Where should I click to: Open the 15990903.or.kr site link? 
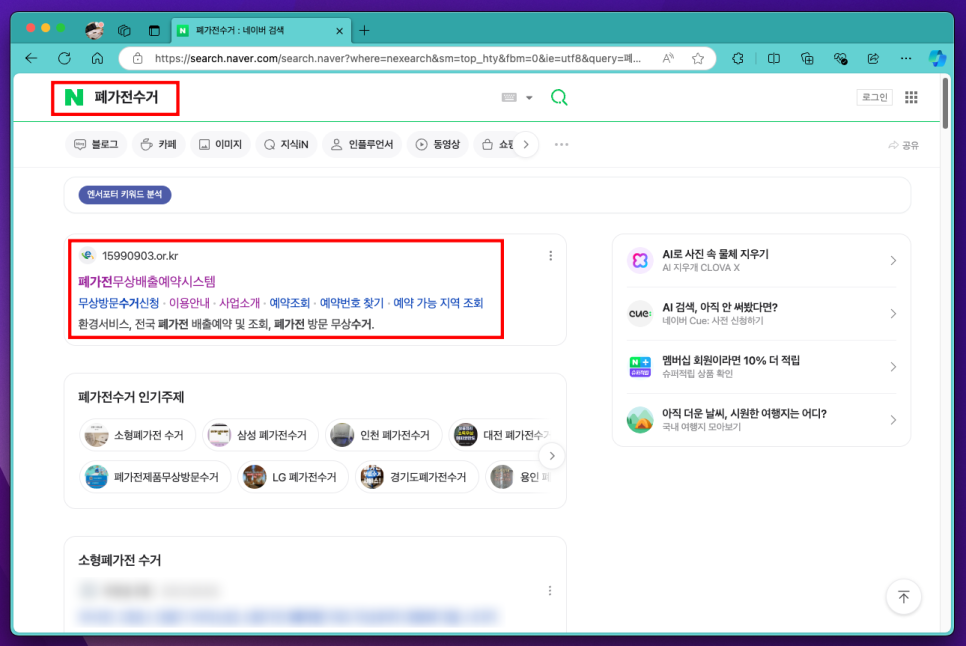(x=140, y=256)
